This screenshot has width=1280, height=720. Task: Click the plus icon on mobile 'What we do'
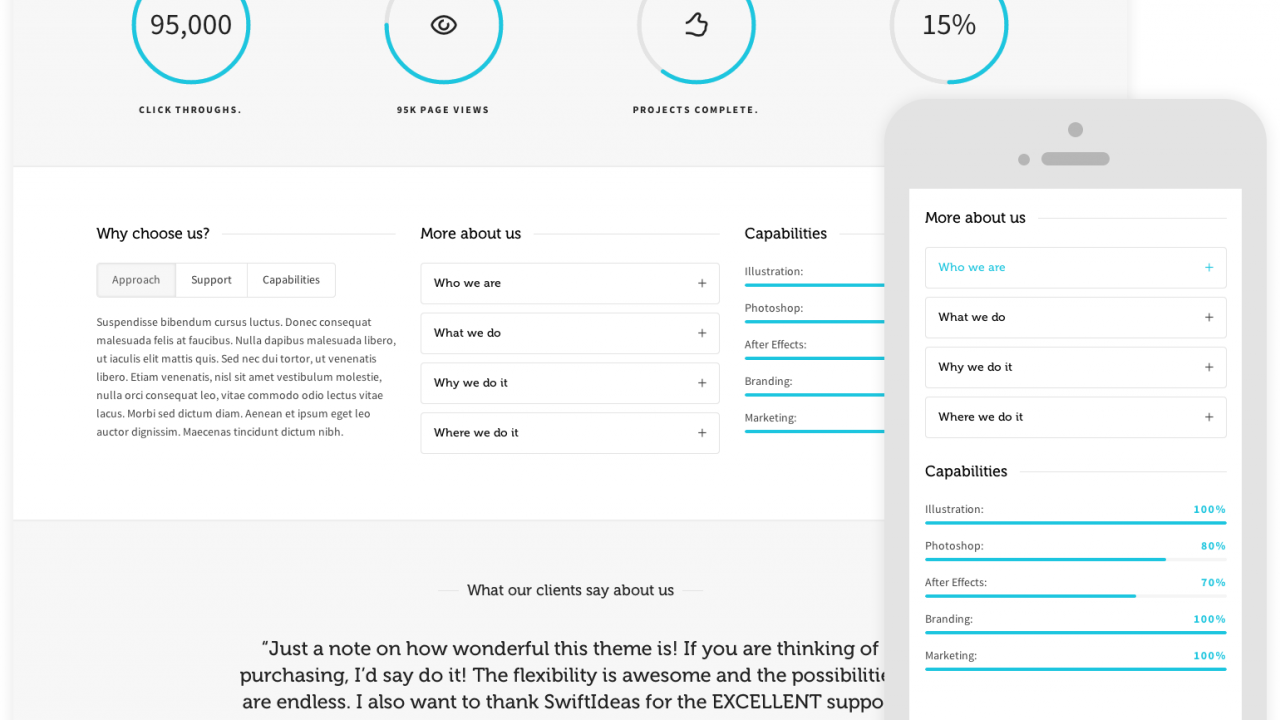tap(1209, 317)
